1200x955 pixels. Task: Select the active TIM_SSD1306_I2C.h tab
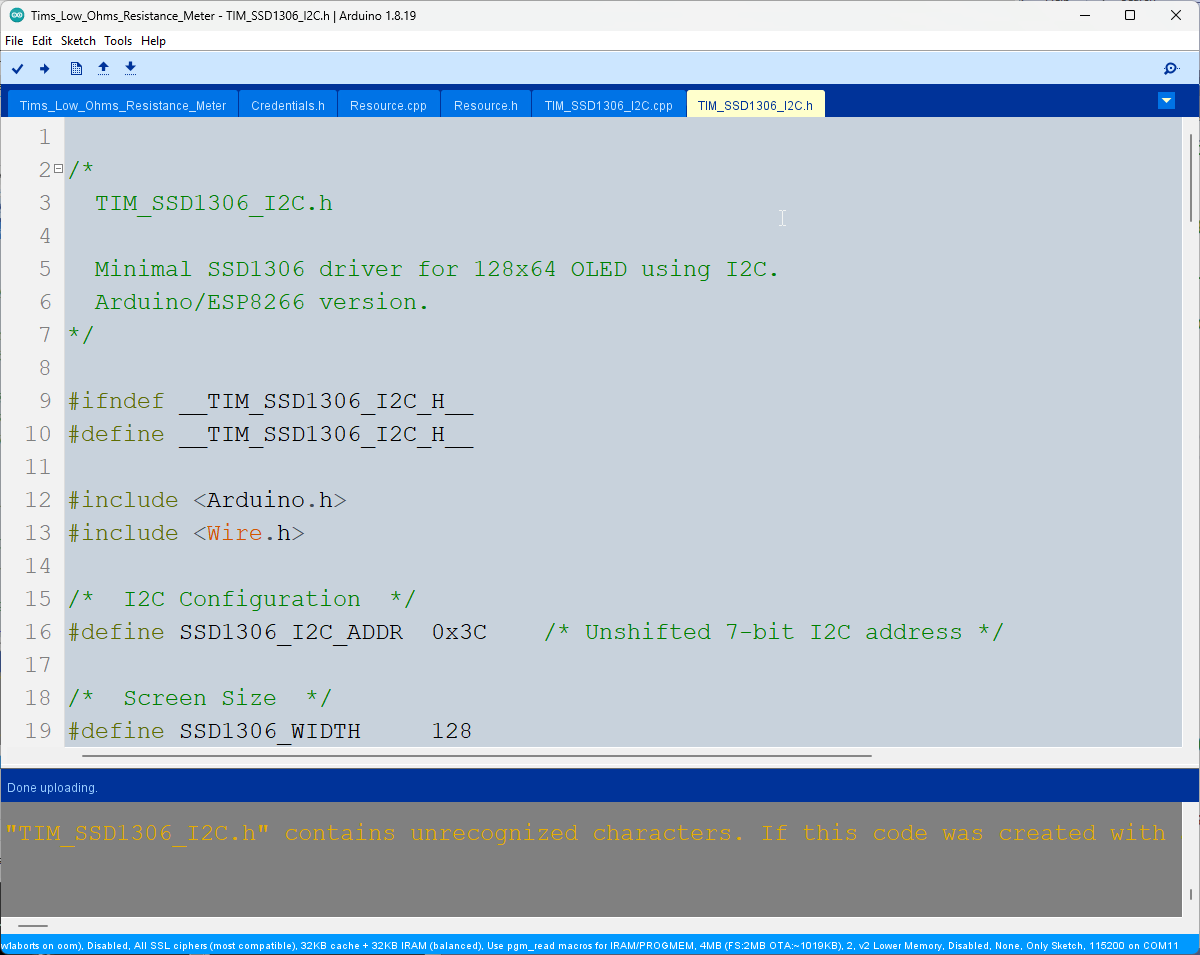755,105
